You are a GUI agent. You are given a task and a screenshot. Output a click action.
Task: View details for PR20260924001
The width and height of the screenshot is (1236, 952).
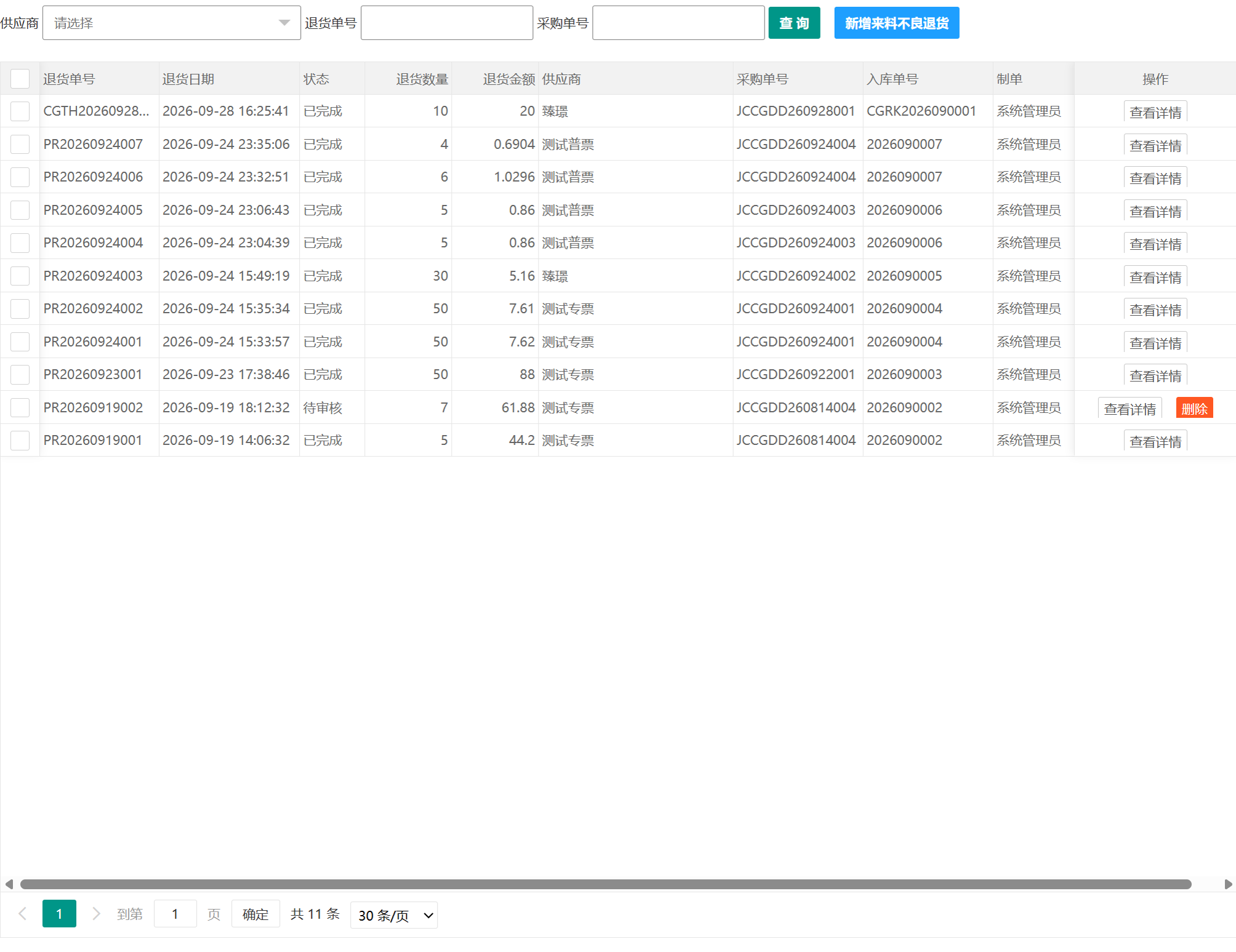point(1155,343)
